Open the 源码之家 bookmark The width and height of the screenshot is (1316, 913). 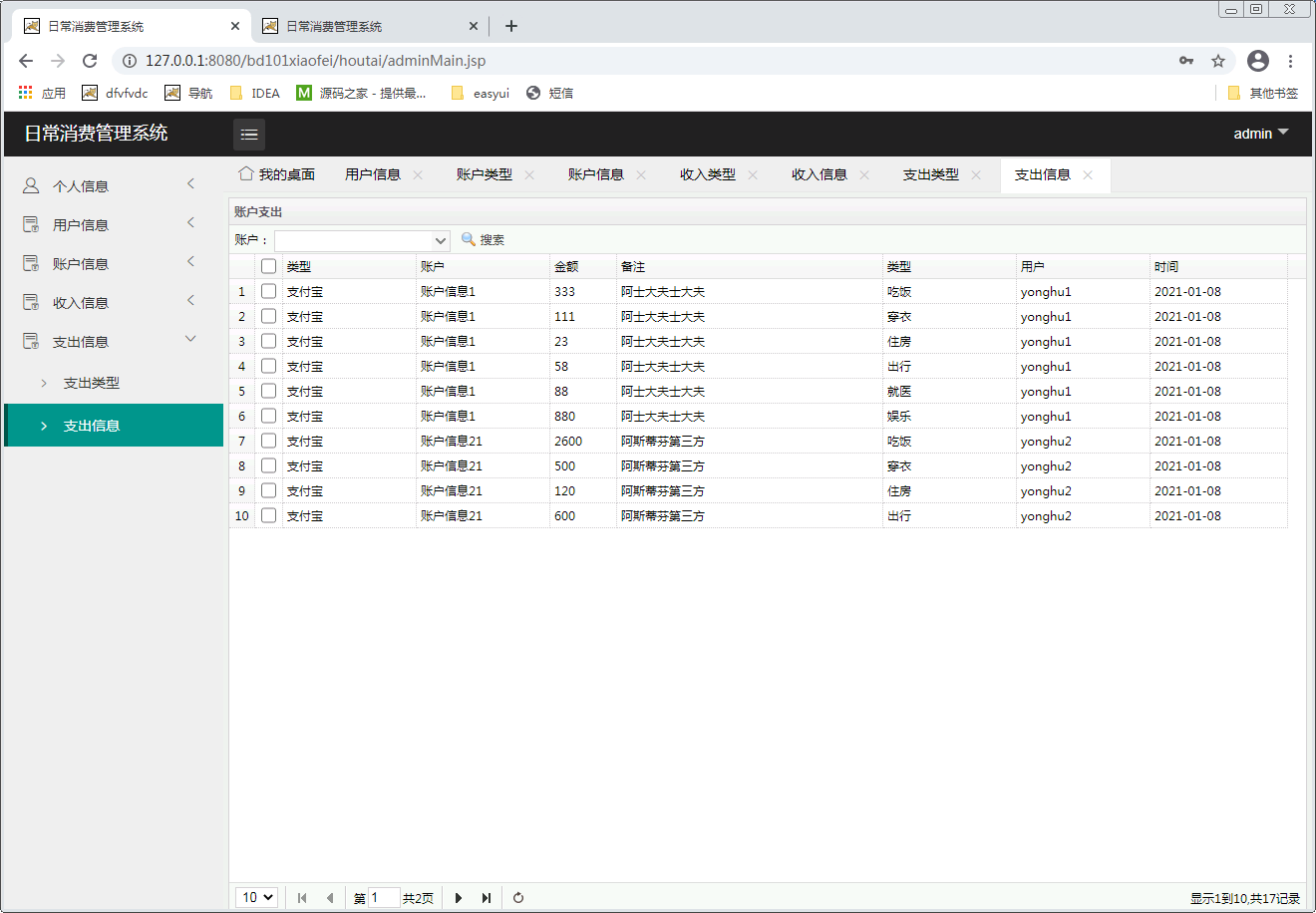(x=361, y=93)
